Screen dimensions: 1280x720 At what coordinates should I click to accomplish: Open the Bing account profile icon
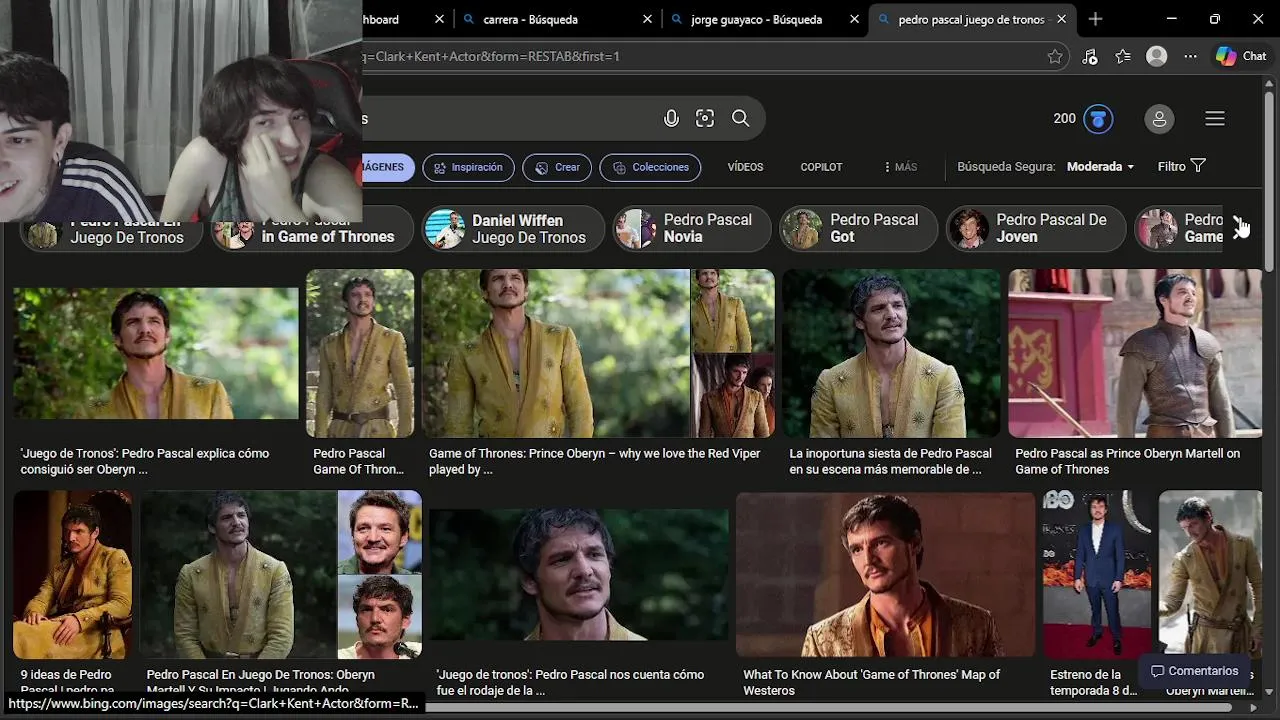(x=1159, y=119)
